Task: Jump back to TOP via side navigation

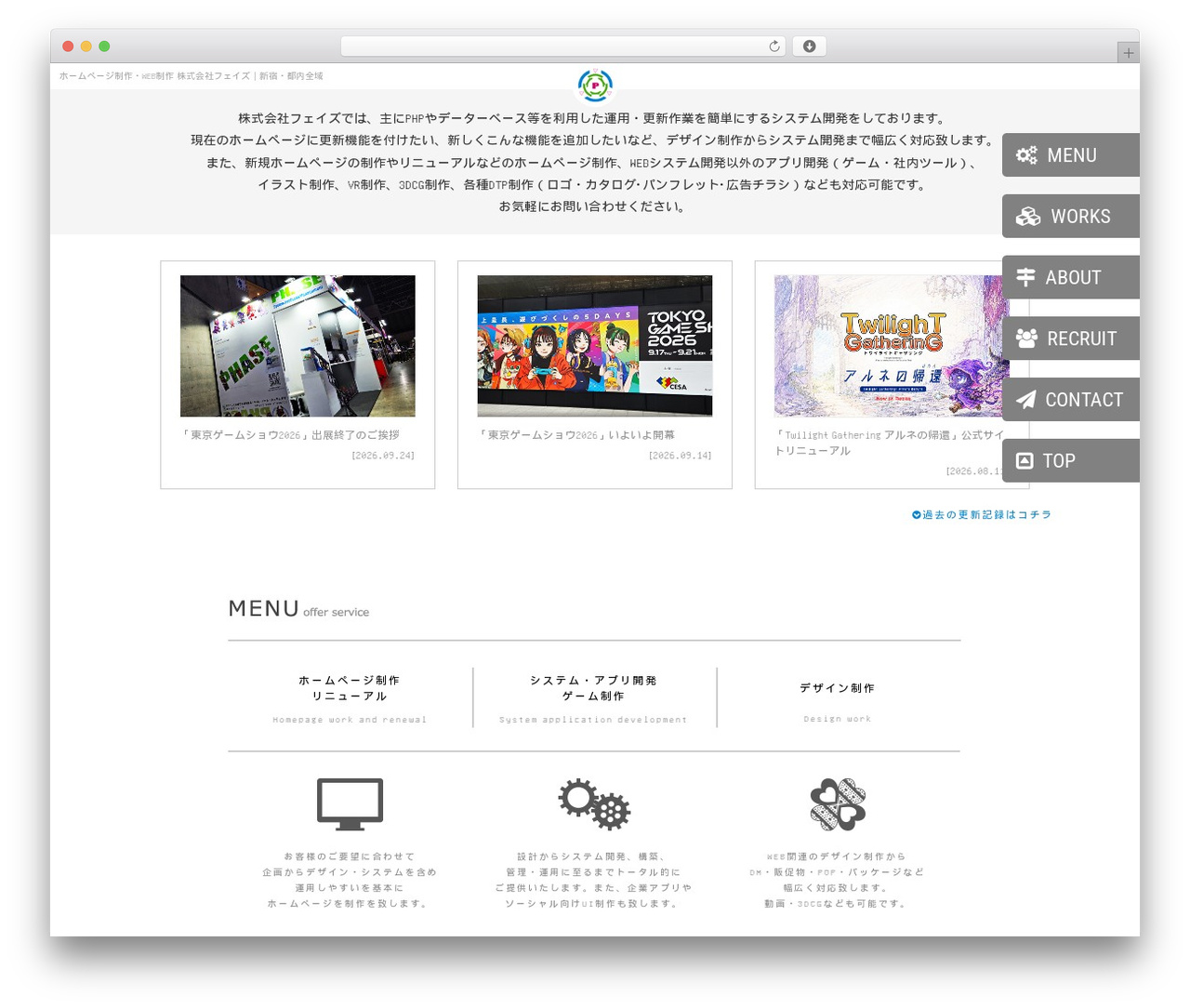Action: pos(1071,461)
